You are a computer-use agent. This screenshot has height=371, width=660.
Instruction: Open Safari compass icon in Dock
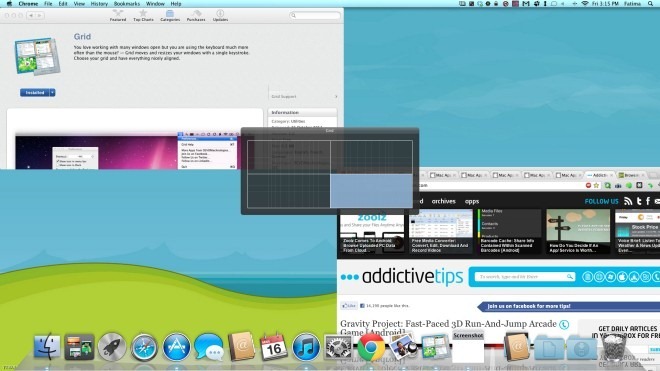point(144,347)
